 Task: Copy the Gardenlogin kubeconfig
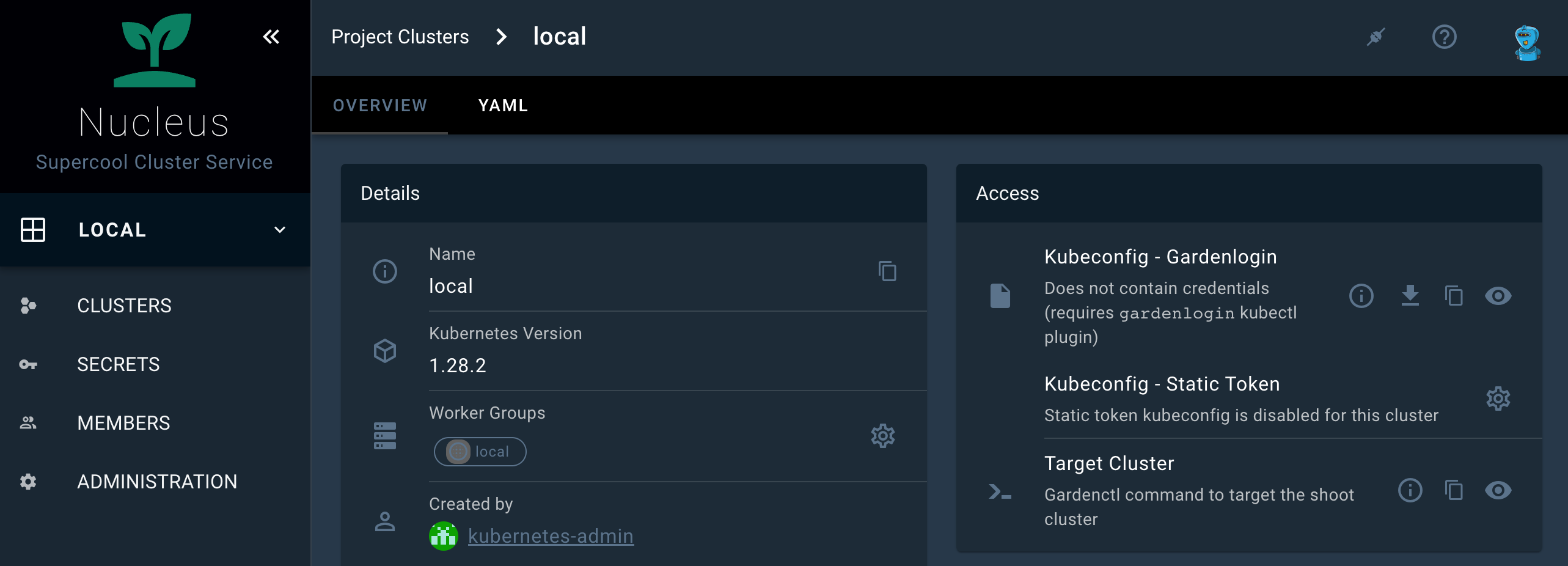coord(1454,296)
